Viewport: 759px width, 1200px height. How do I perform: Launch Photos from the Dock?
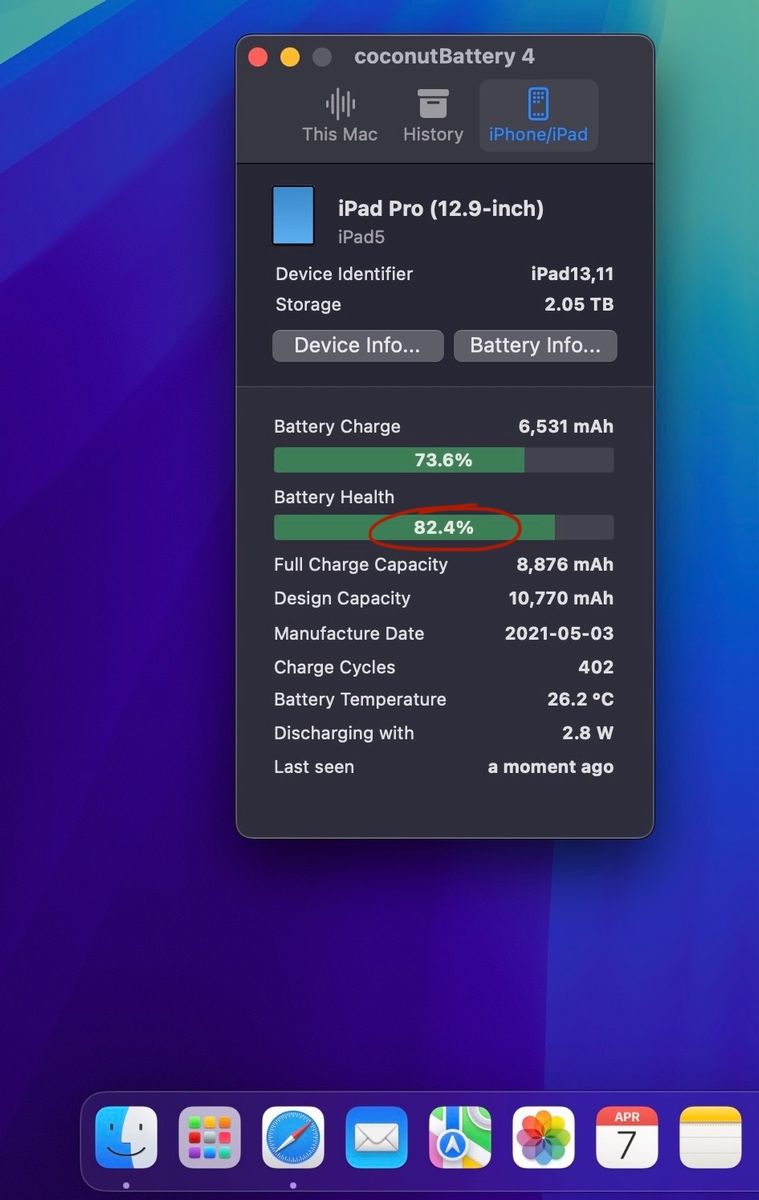pyautogui.click(x=543, y=1138)
